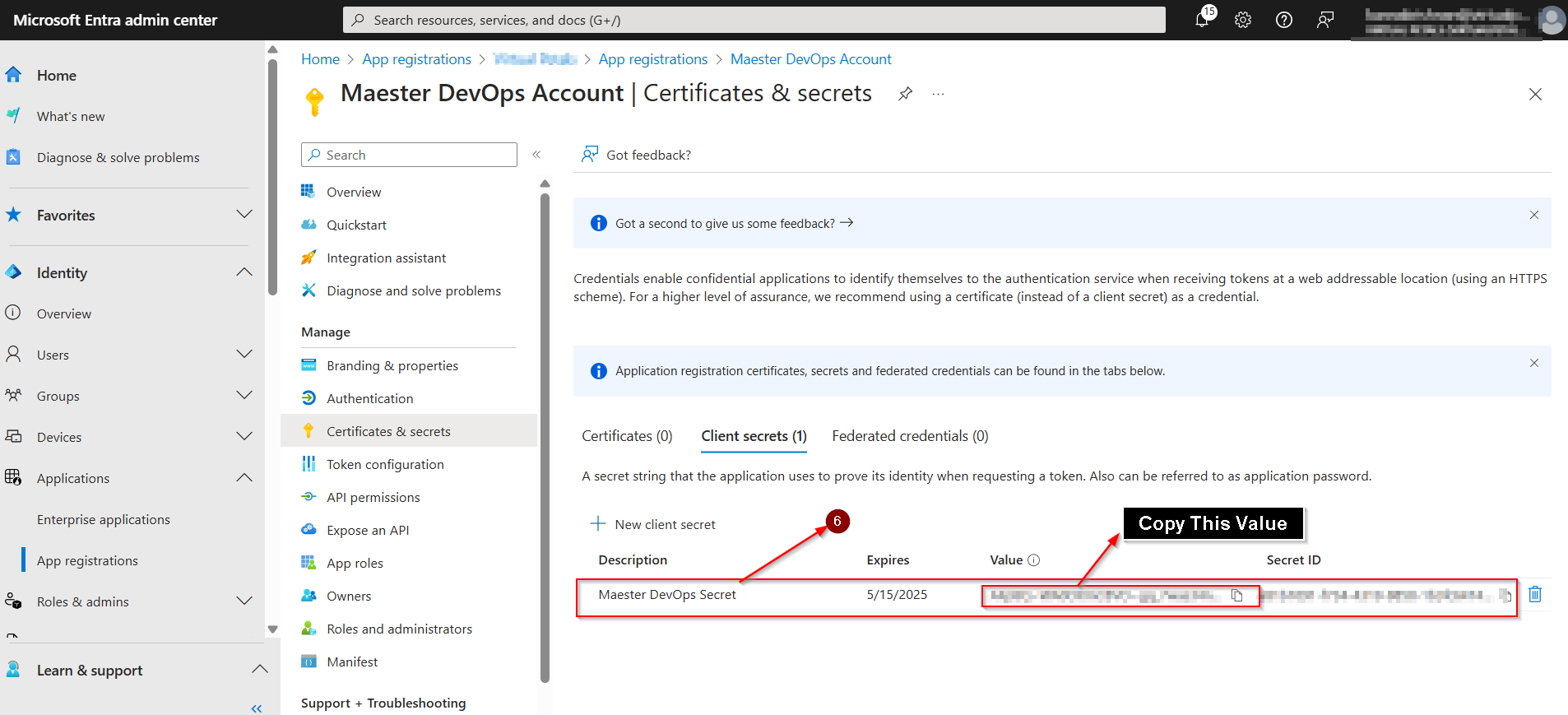The image size is (1568, 715).
Task: Focus the top search resources bar
Action: pyautogui.click(x=754, y=20)
